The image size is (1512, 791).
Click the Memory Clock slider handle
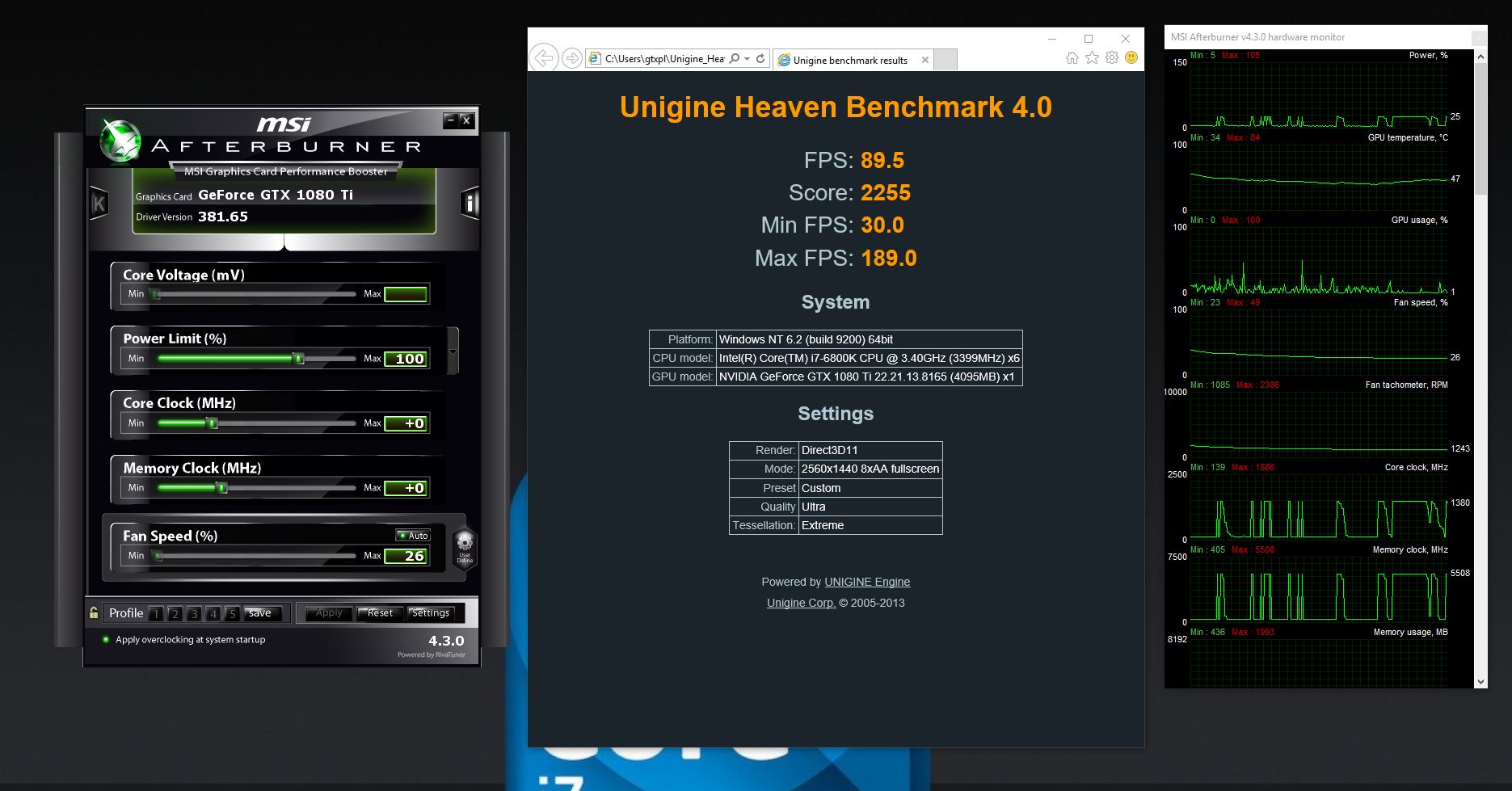(x=222, y=488)
